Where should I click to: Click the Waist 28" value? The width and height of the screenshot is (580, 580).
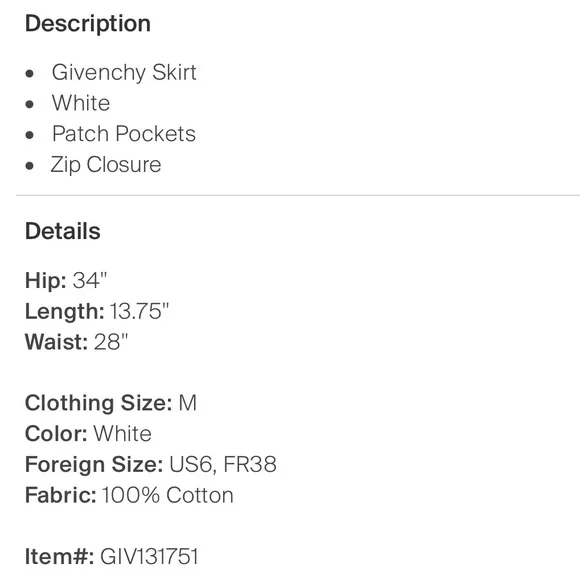111,342
